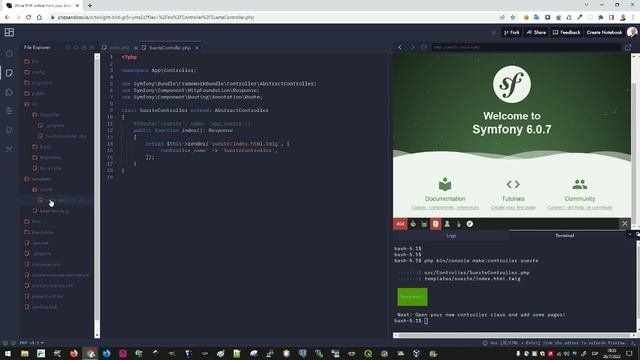Open Windows Start button on taskbar

(7, 353)
